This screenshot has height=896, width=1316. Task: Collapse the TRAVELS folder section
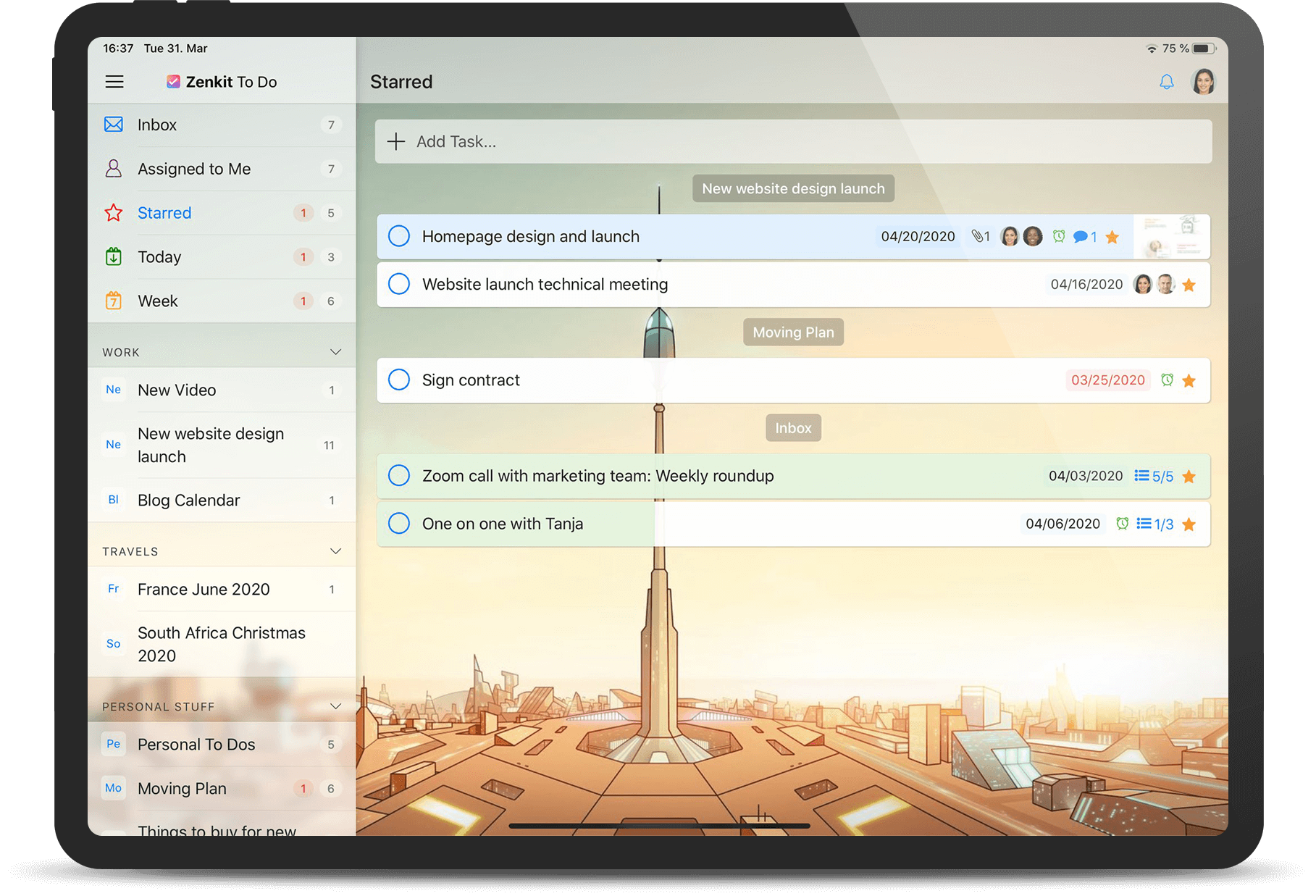click(335, 551)
